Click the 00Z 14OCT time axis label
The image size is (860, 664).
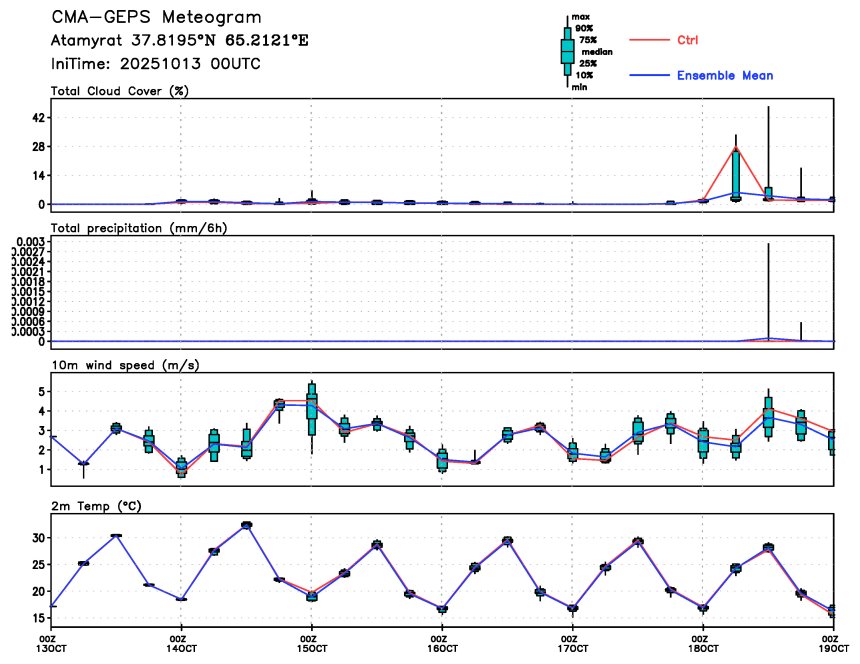(179, 643)
